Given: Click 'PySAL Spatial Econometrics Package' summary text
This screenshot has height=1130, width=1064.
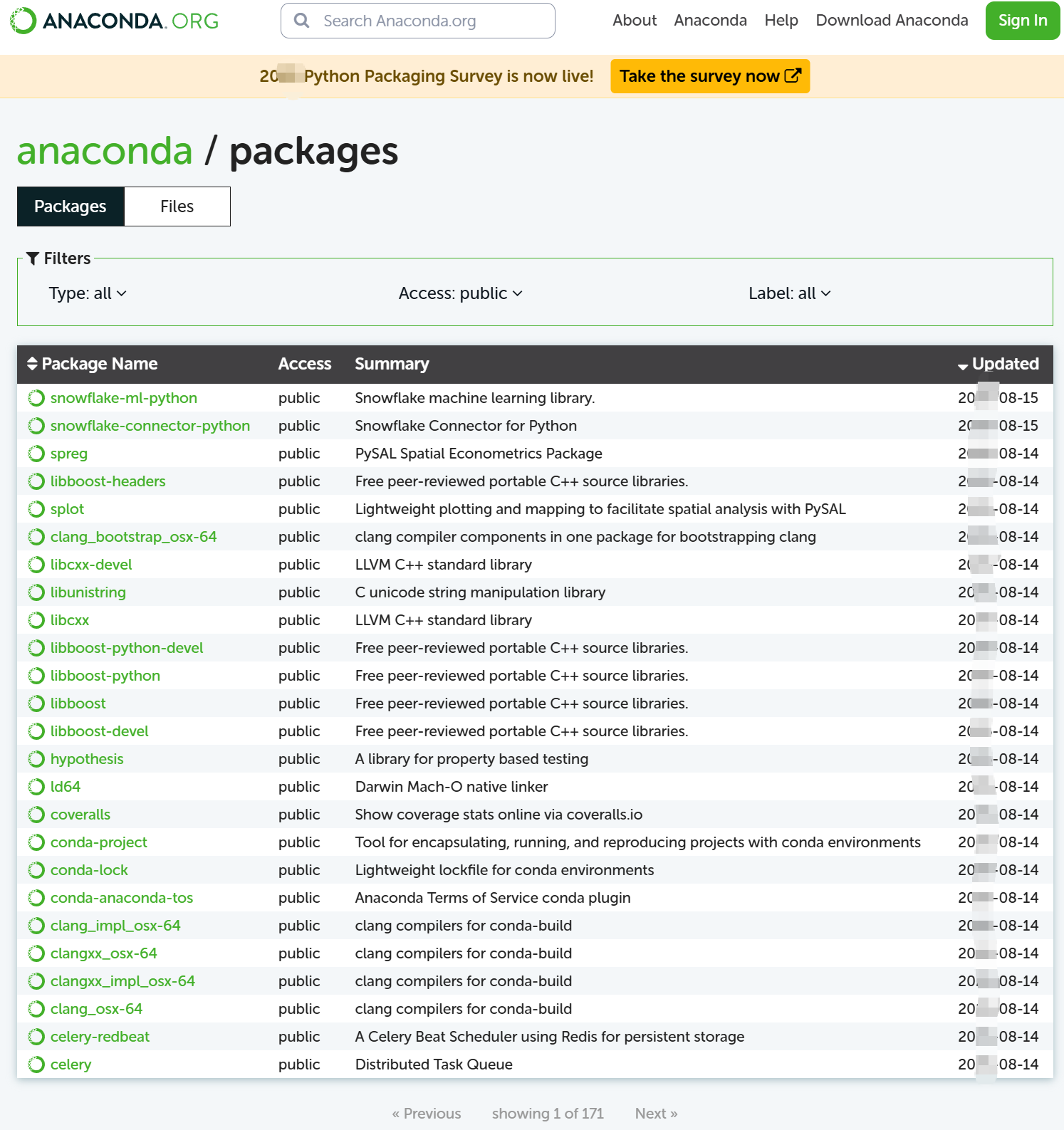Looking at the screenshot, I should point(479,454).
